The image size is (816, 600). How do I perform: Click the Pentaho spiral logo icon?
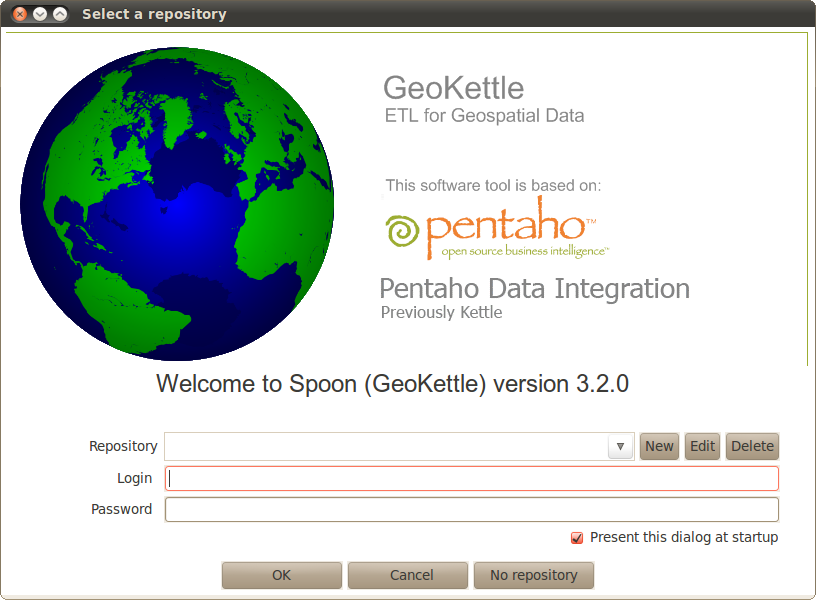click(402, 231)
